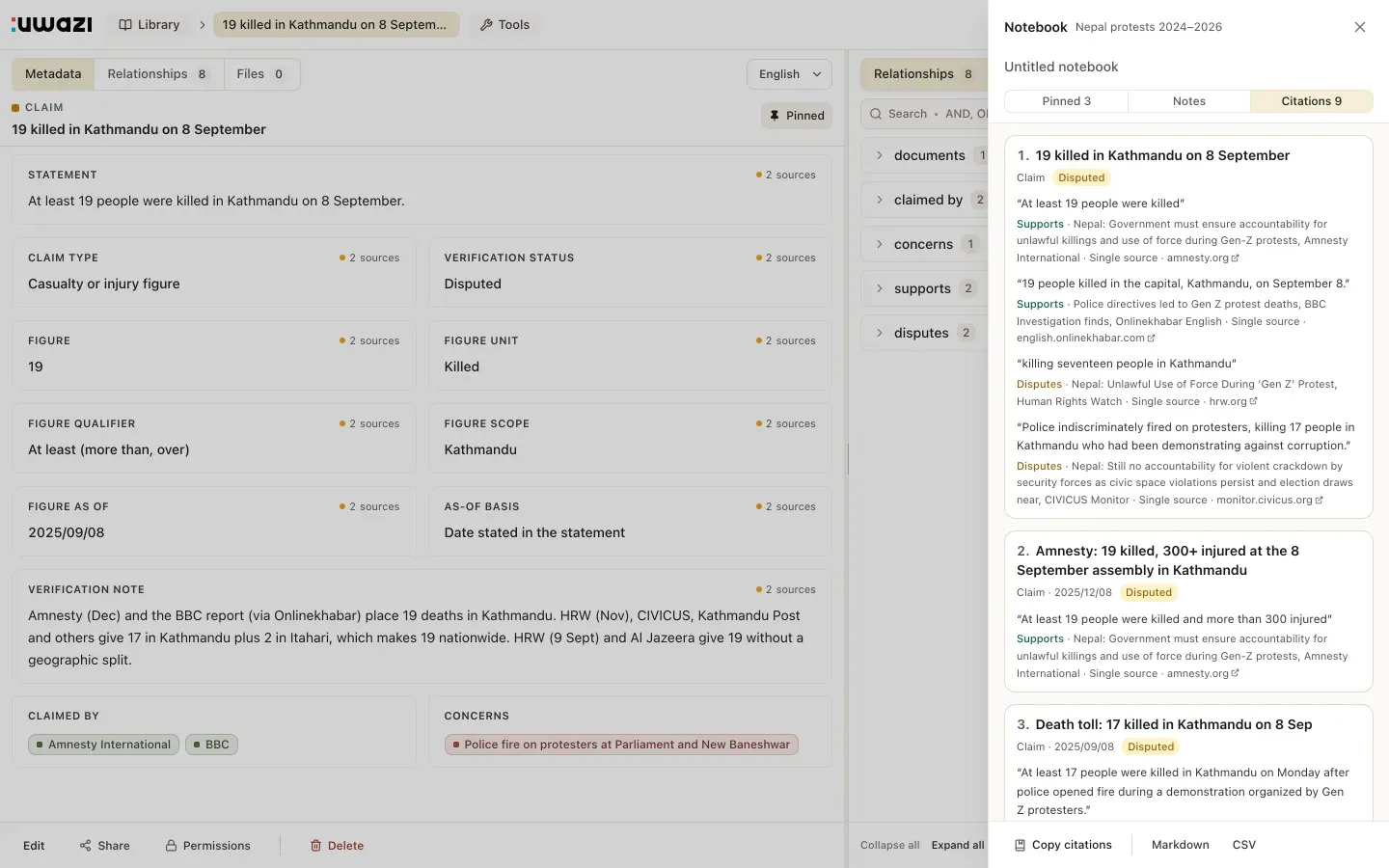This screenshot has width=1389, height=868.
Task: Open the Notes tab in Notebook
Action: pos(1189,101)
